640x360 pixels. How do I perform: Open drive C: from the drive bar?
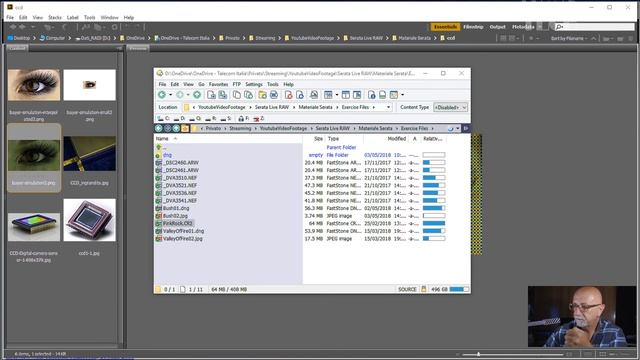point(163,119)
